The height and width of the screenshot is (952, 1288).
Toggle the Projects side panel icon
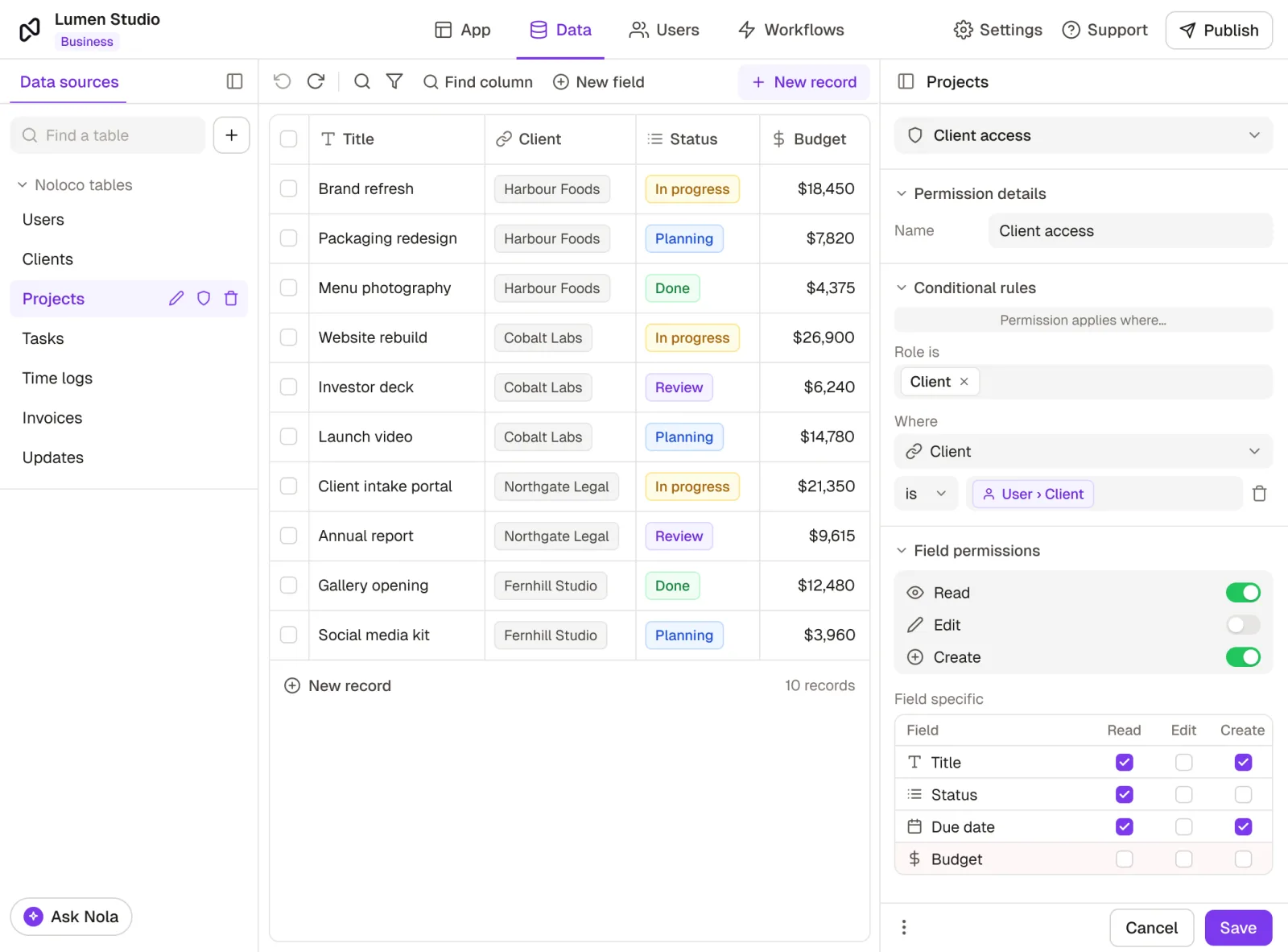click(x=906, y=81)
